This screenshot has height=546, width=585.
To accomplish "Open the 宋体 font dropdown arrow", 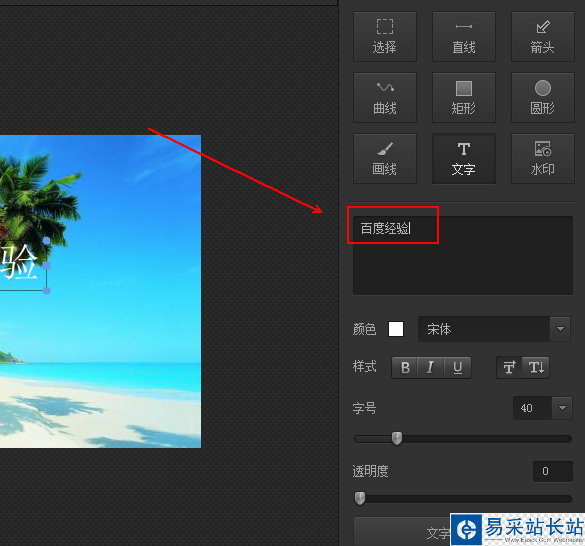I will [x=560, y=329].
